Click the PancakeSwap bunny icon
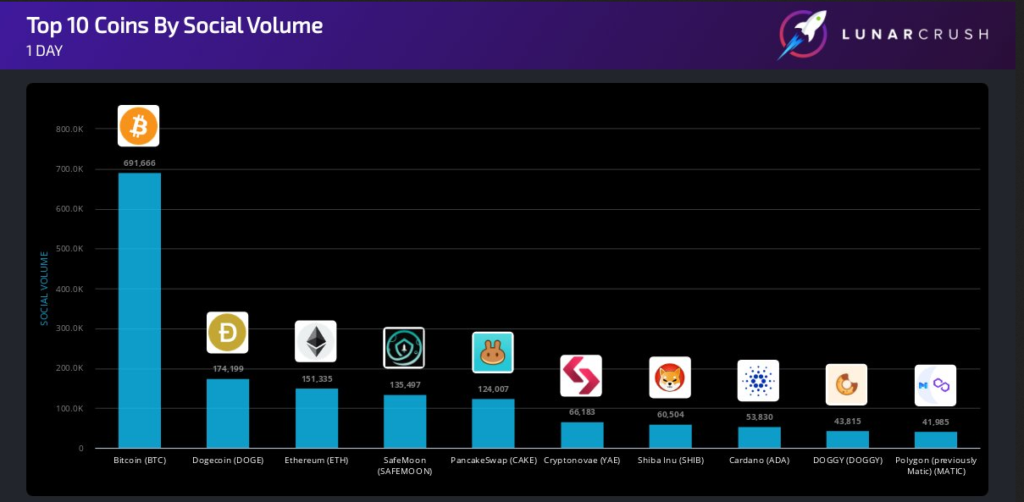Screen dimensions: 1024x502 click(492, 353)
